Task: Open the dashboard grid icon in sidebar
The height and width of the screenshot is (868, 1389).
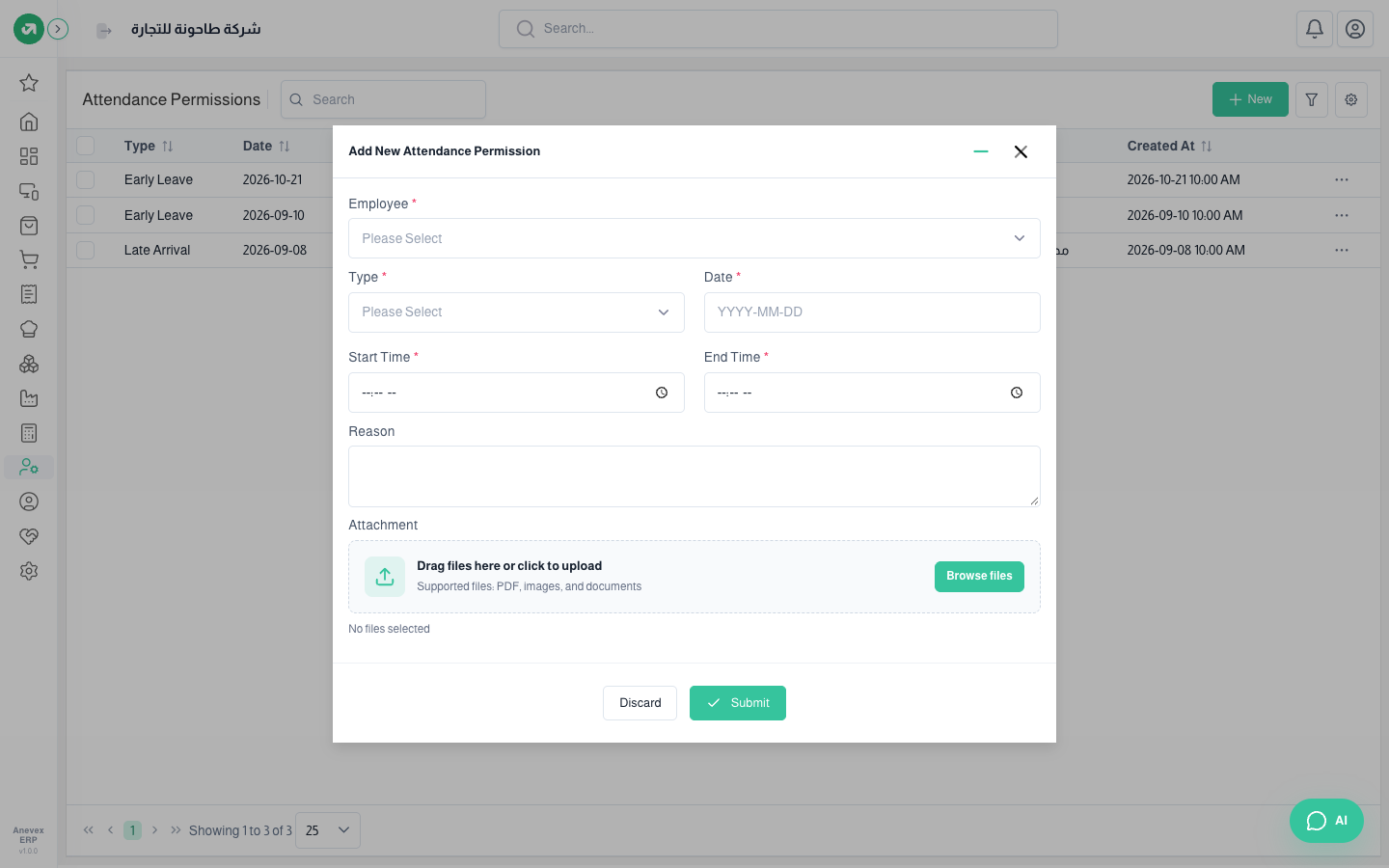Action: [29, 156]
